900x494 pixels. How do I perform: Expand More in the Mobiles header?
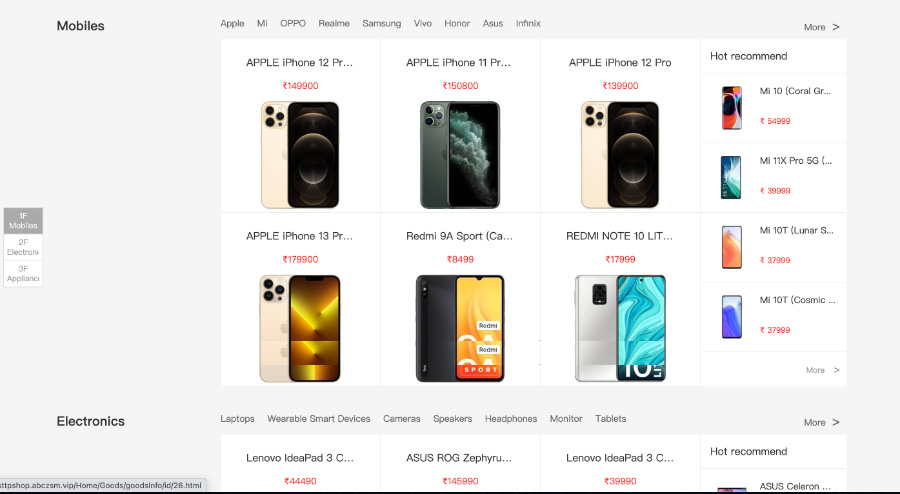(x=821, y=27)
